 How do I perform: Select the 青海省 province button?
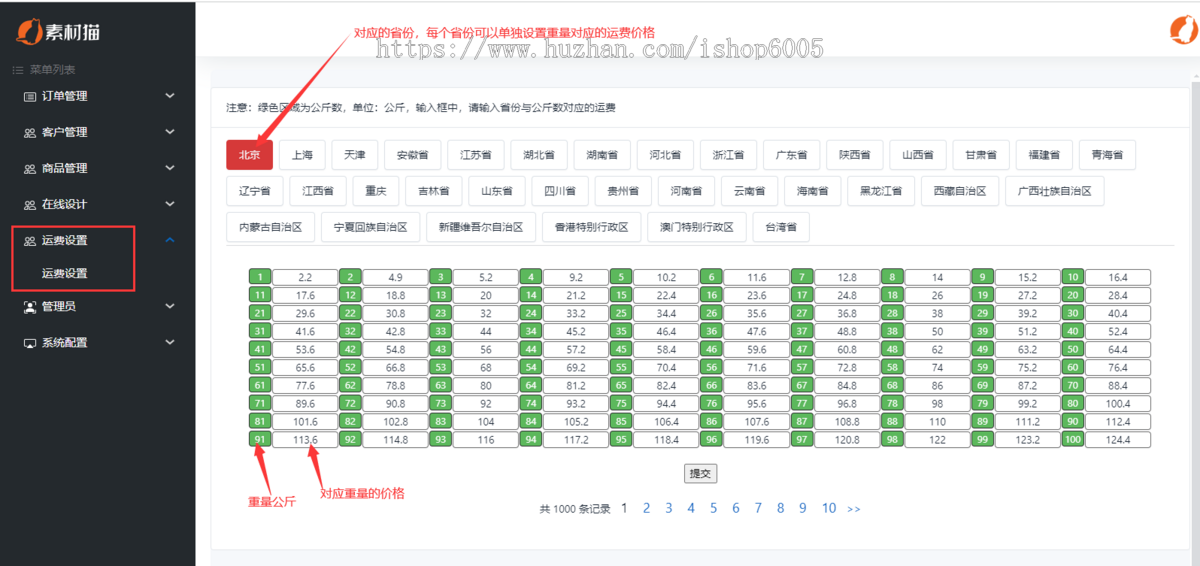pos(1107,155)
